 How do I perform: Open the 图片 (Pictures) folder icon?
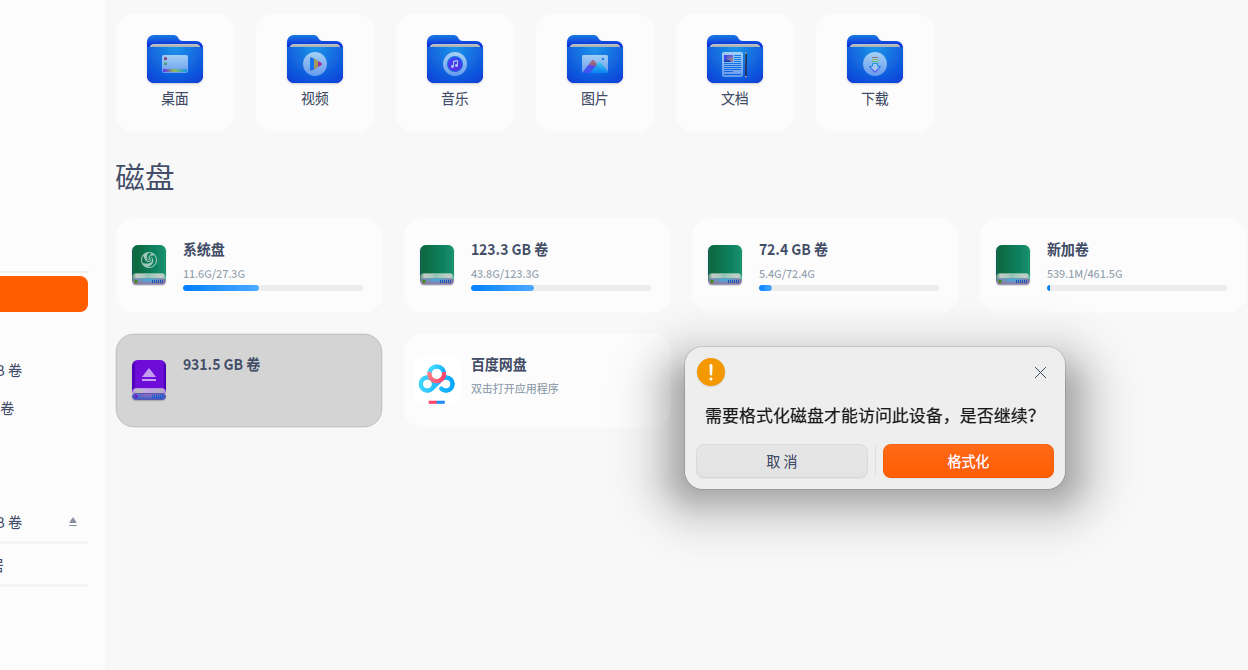[x=594, y=59]
